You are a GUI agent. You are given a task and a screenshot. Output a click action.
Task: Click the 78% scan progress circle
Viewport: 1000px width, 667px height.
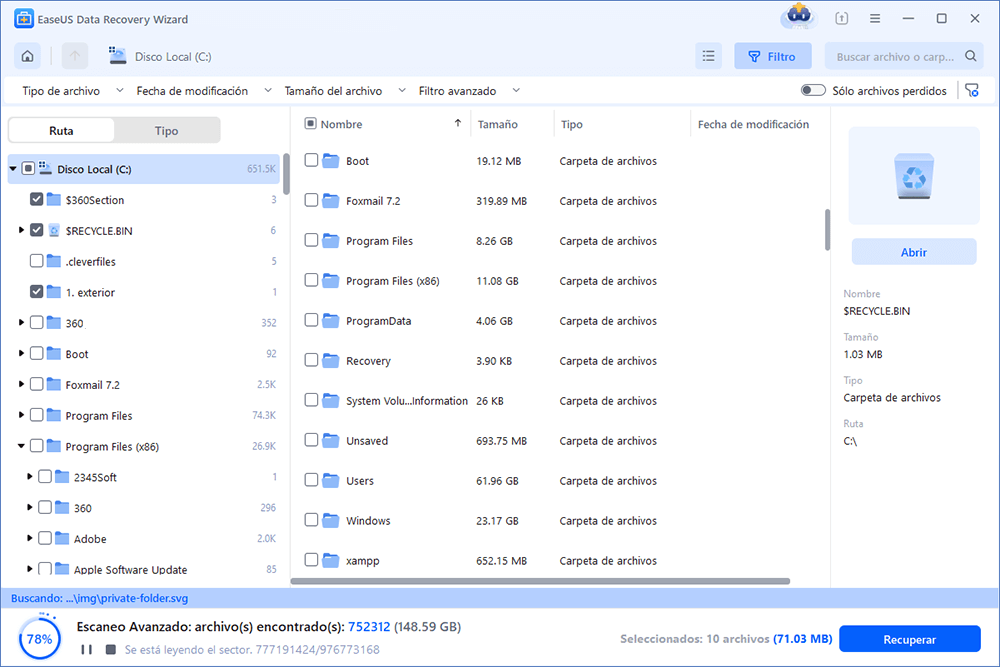(x=40, y=638)
